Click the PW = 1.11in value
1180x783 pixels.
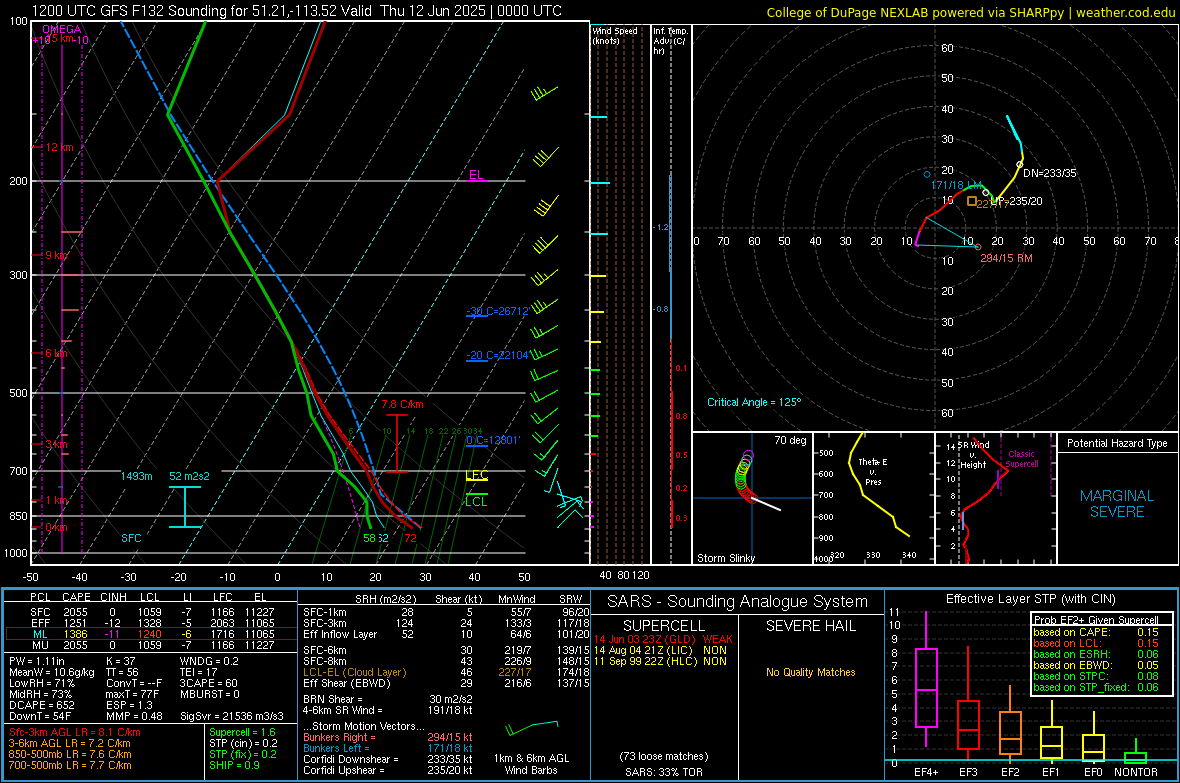click(x=37, y=661)
